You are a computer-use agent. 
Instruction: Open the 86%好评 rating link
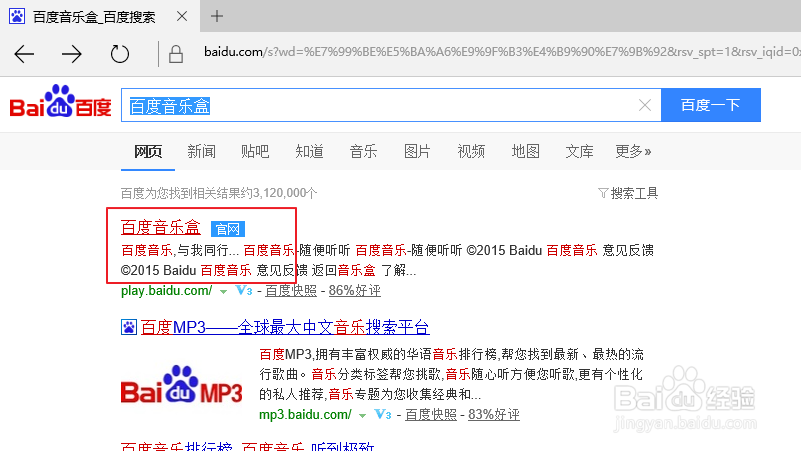click(x=355, y=291)
